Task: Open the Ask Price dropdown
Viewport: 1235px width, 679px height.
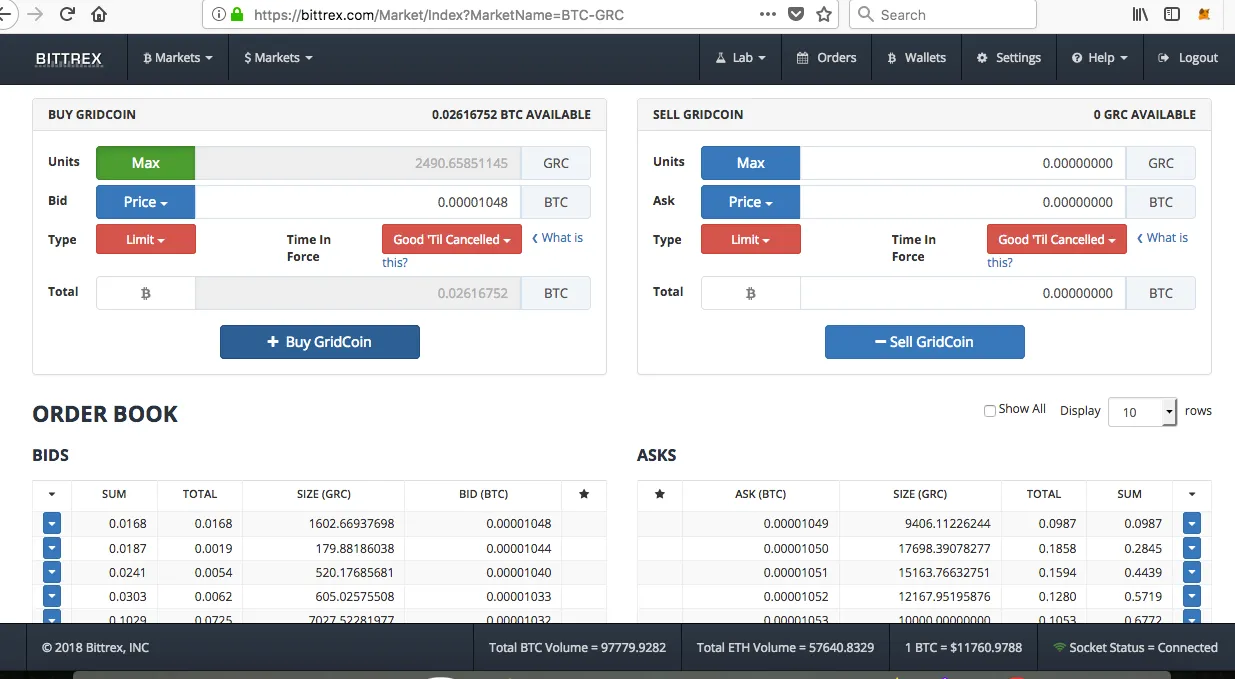Action: [x=750, y=202]
